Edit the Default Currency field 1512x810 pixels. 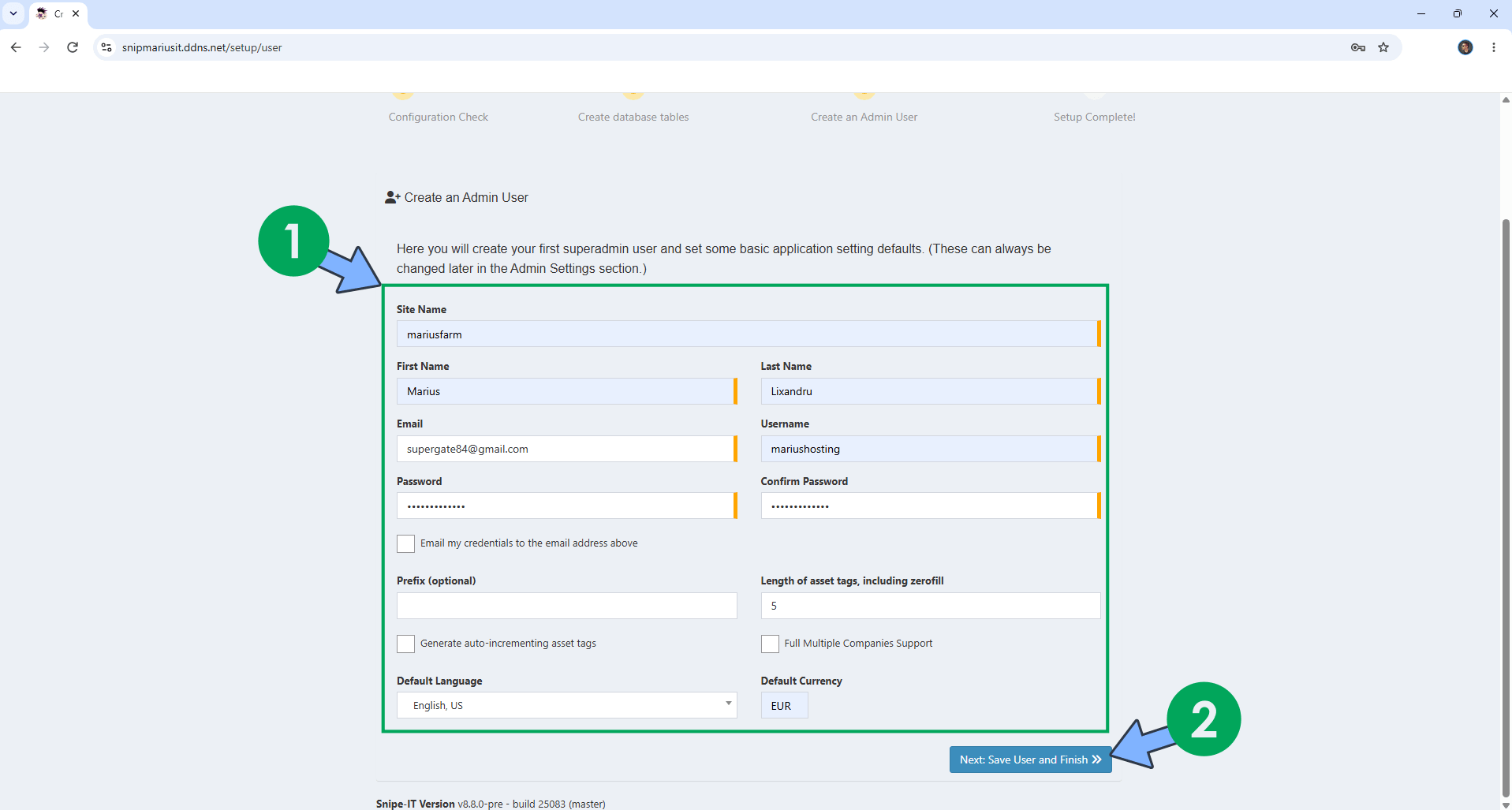click(x=784, y=705)
